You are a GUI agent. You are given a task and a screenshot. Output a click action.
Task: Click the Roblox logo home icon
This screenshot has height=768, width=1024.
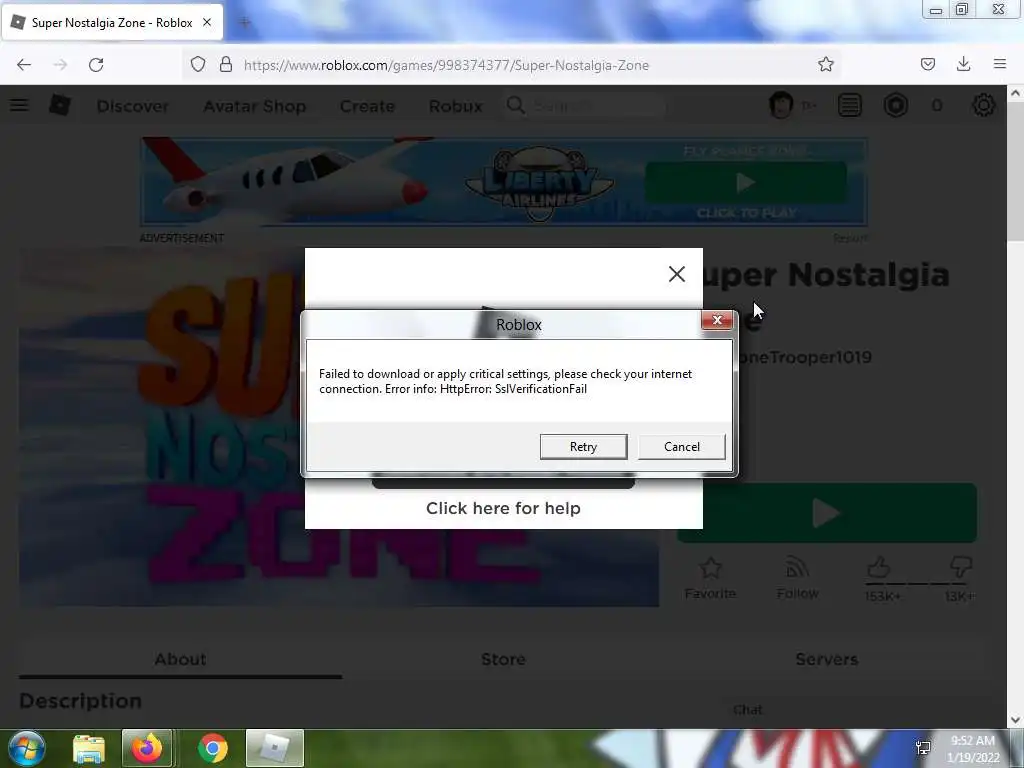coord(59,105)
